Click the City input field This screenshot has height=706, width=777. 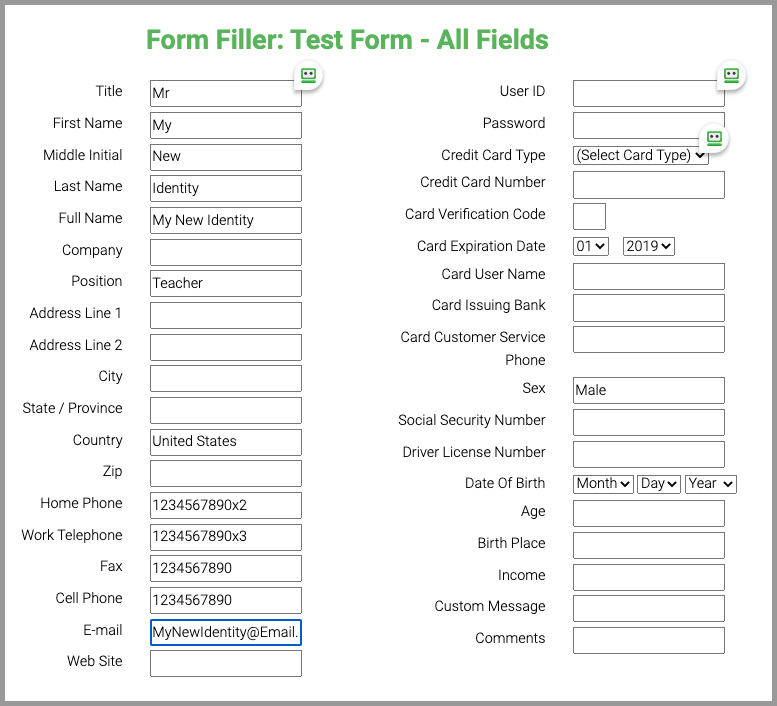click(225, 379)
